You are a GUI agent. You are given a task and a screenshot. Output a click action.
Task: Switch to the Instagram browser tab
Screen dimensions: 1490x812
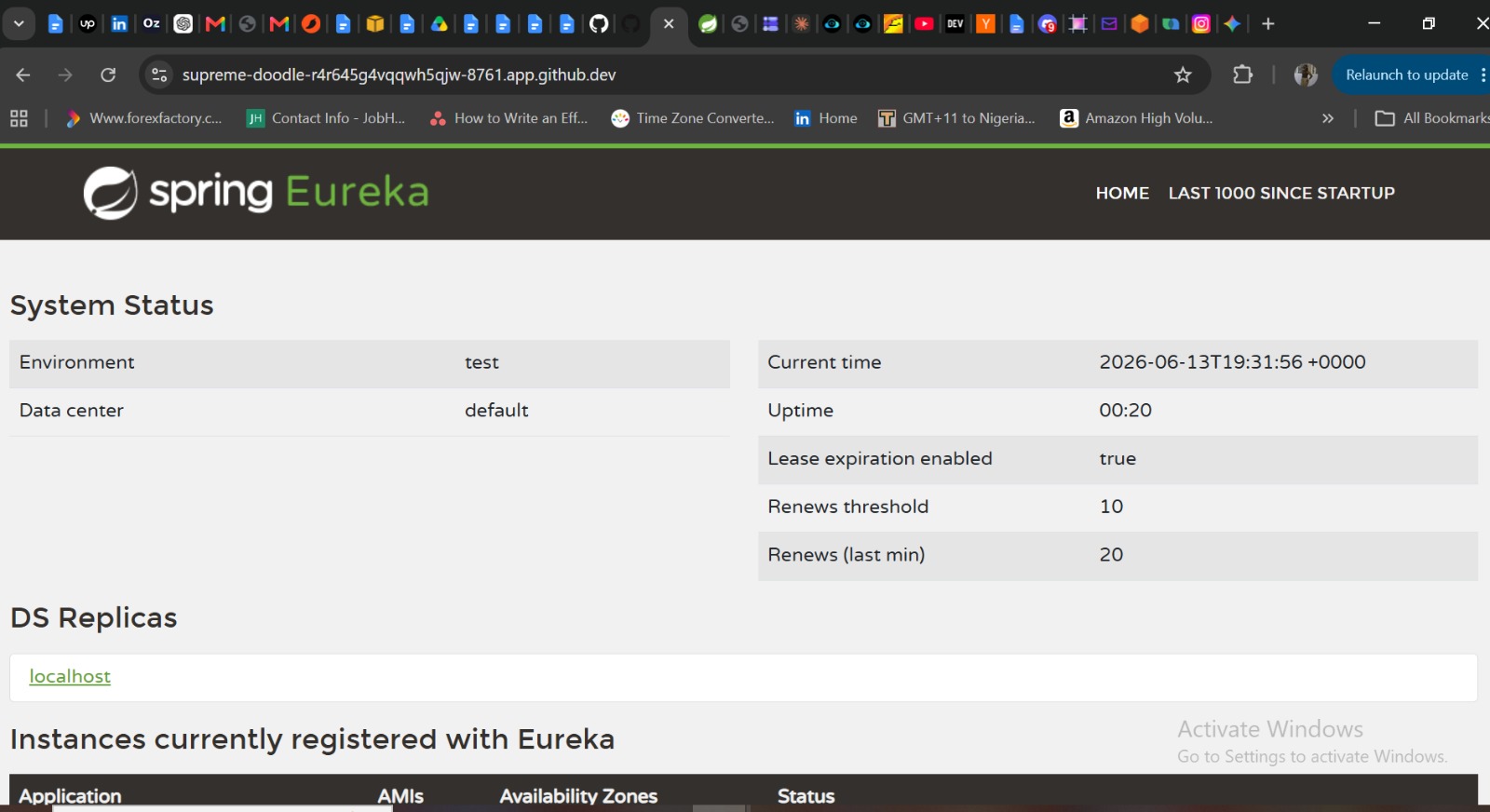pyautogui.click(x=1201, y=24)
